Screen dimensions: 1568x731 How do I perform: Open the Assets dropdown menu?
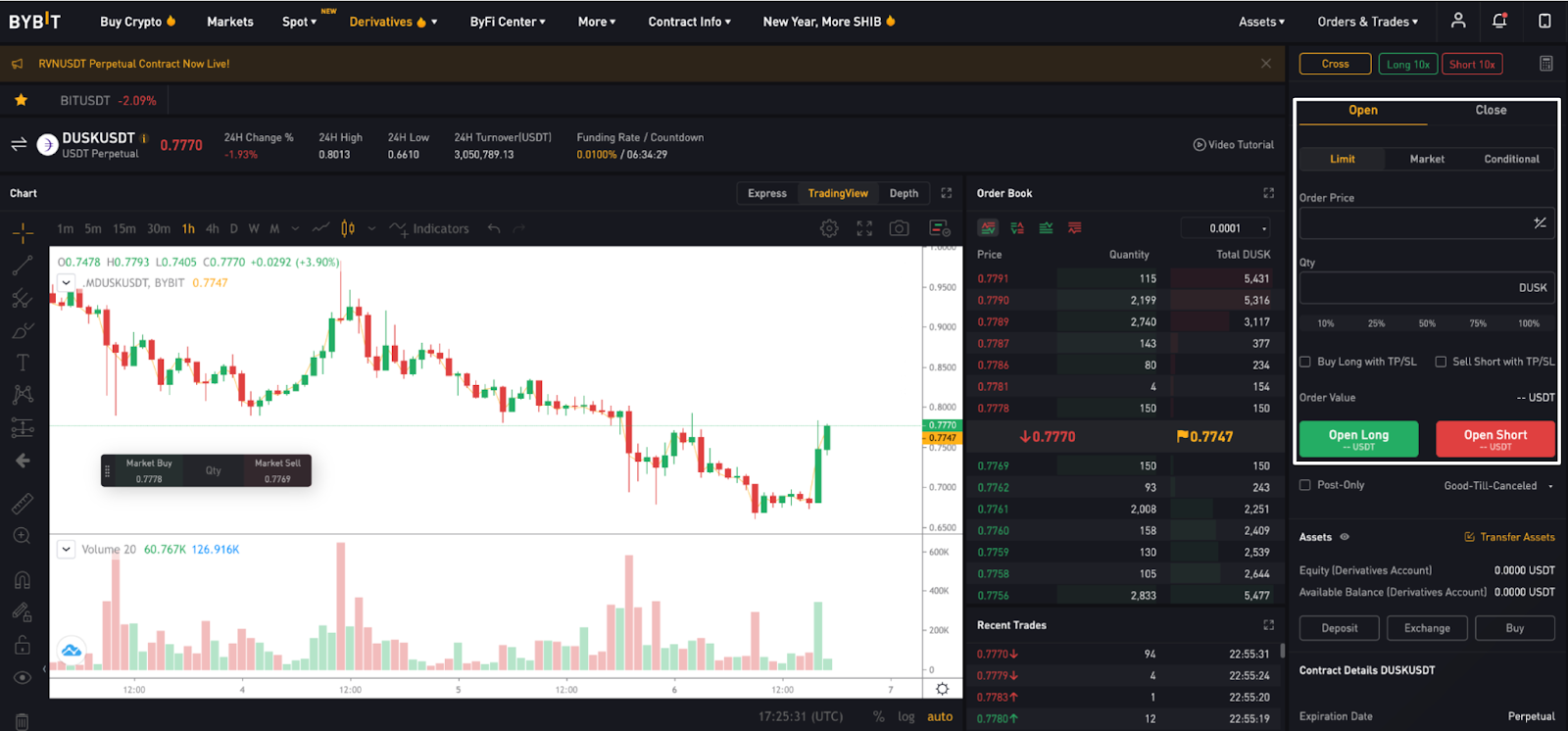[x=1262, y=22]
